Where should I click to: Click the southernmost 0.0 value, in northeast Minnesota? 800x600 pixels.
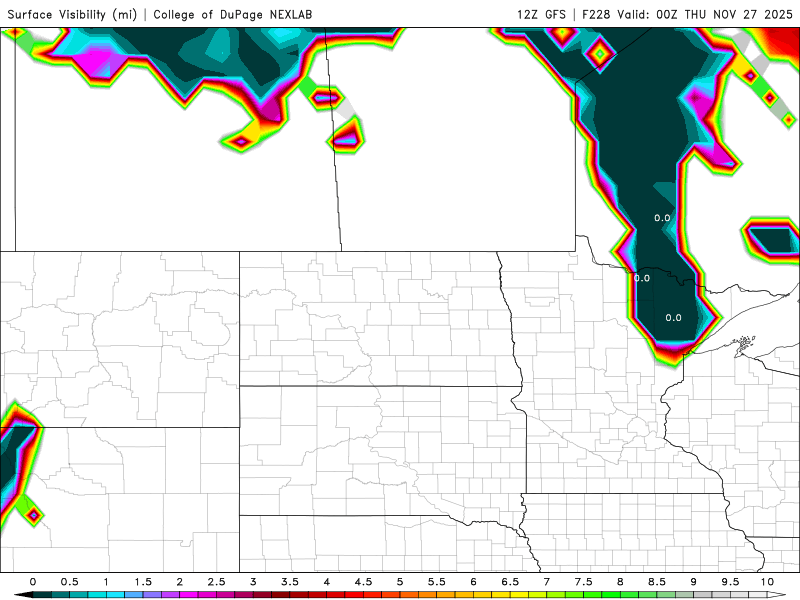pyautogui.click(x=673, y=318)
